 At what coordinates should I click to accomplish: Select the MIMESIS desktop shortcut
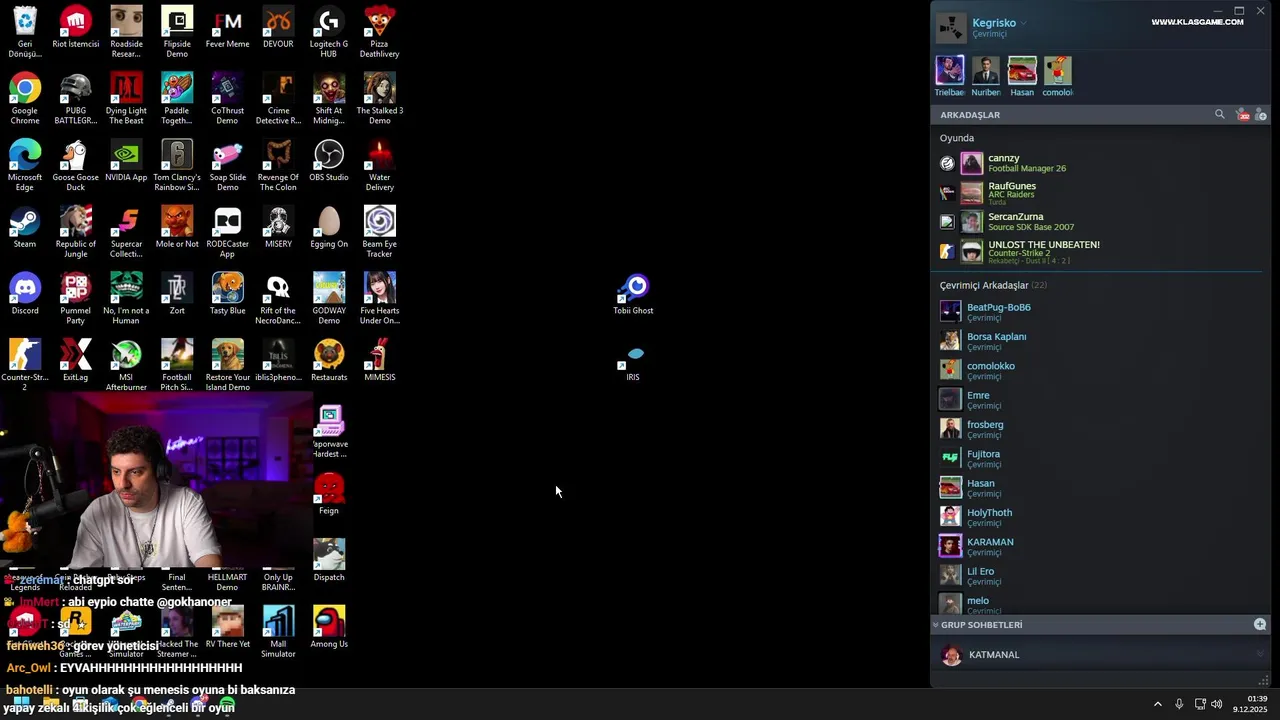tap(380, 361)
